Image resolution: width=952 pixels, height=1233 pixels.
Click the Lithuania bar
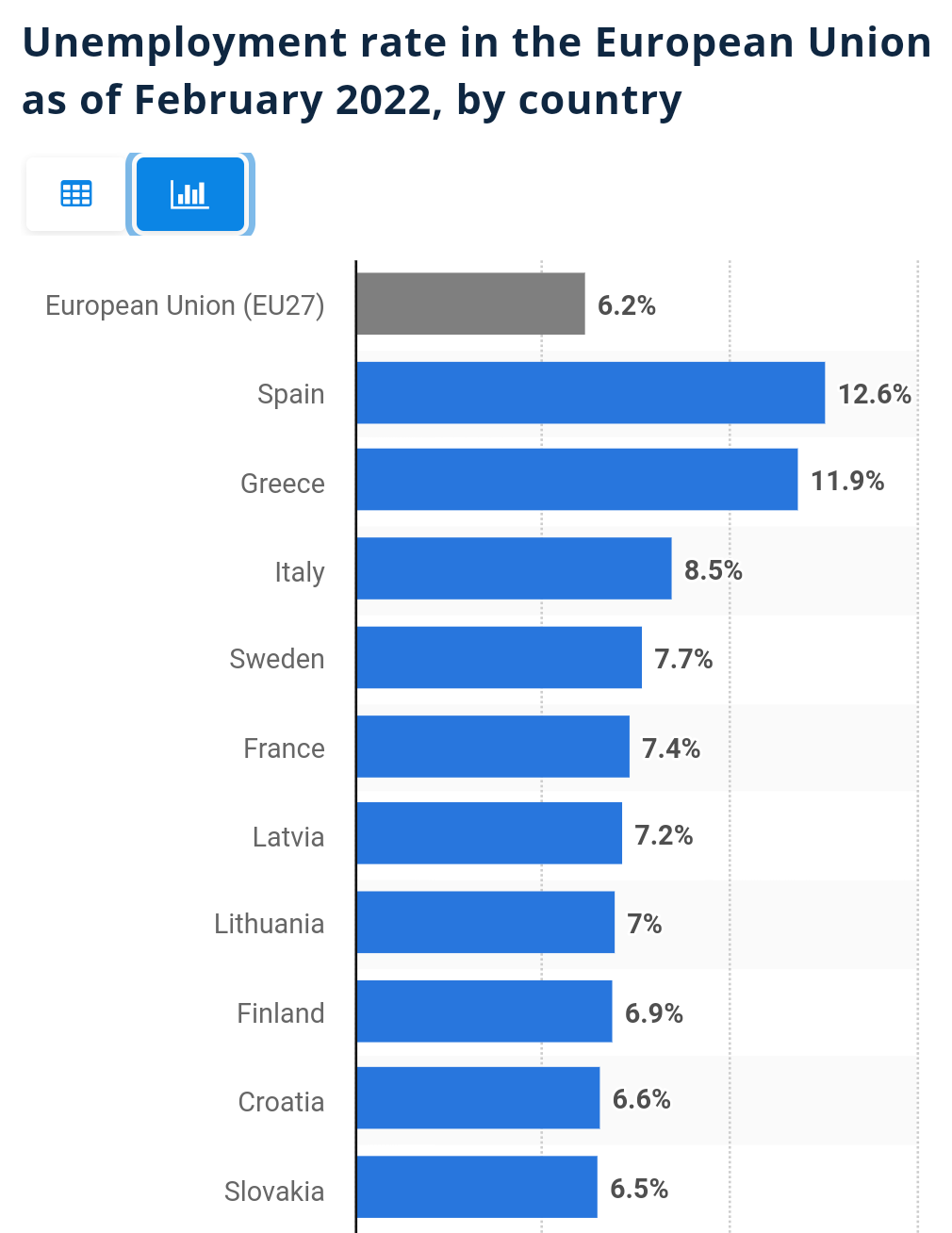click(x=484, y=922)
